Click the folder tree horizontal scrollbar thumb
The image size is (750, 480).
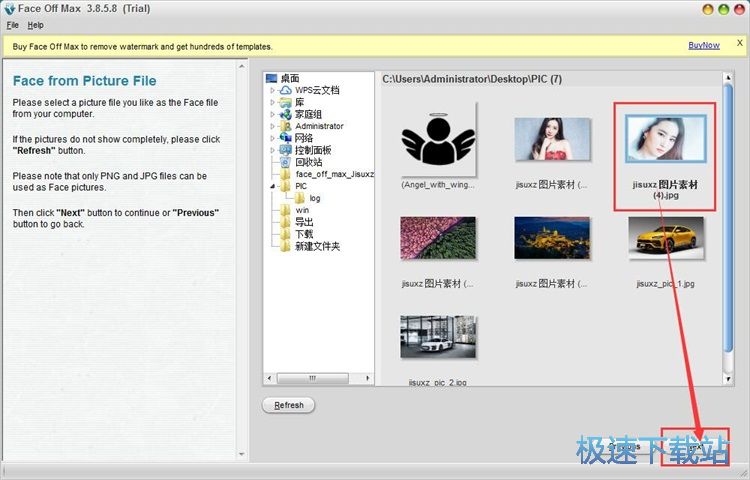coord(312,378)
